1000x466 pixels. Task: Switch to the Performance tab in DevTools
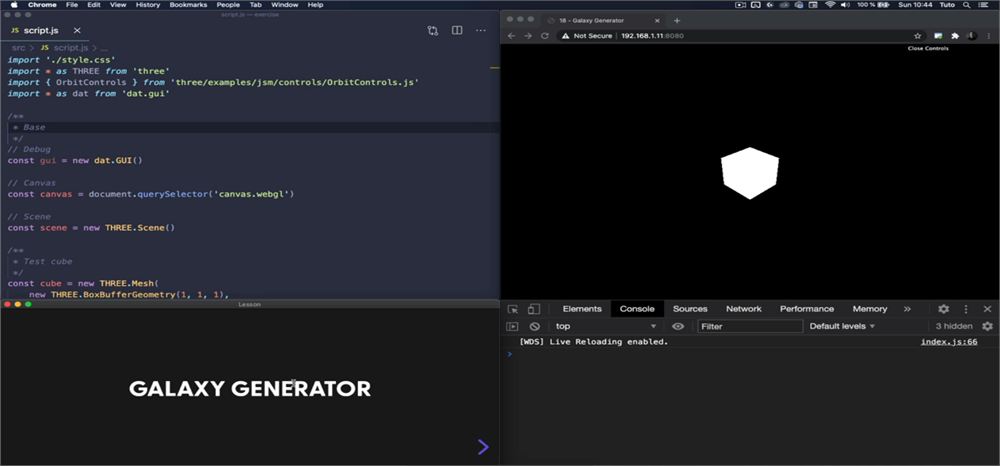807,309
